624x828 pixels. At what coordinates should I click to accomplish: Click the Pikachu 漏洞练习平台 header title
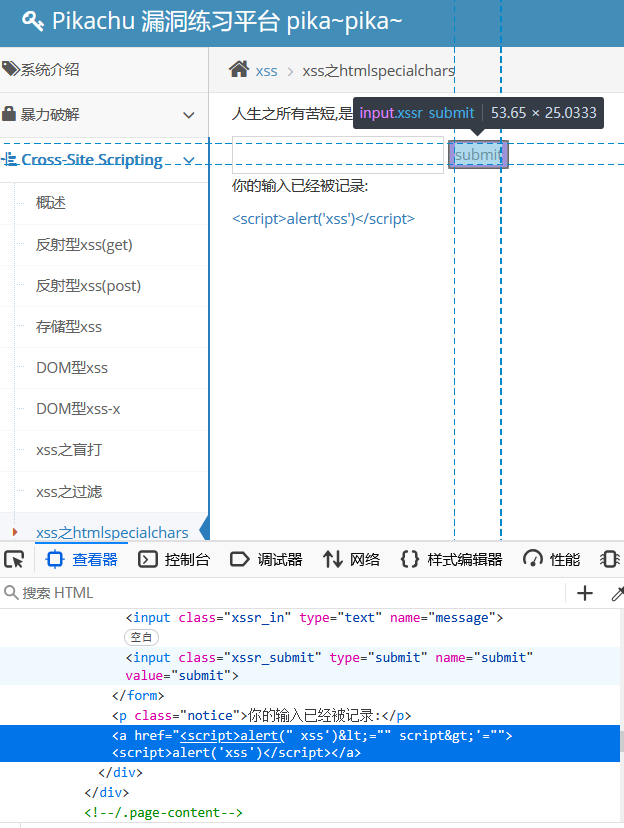227,21
